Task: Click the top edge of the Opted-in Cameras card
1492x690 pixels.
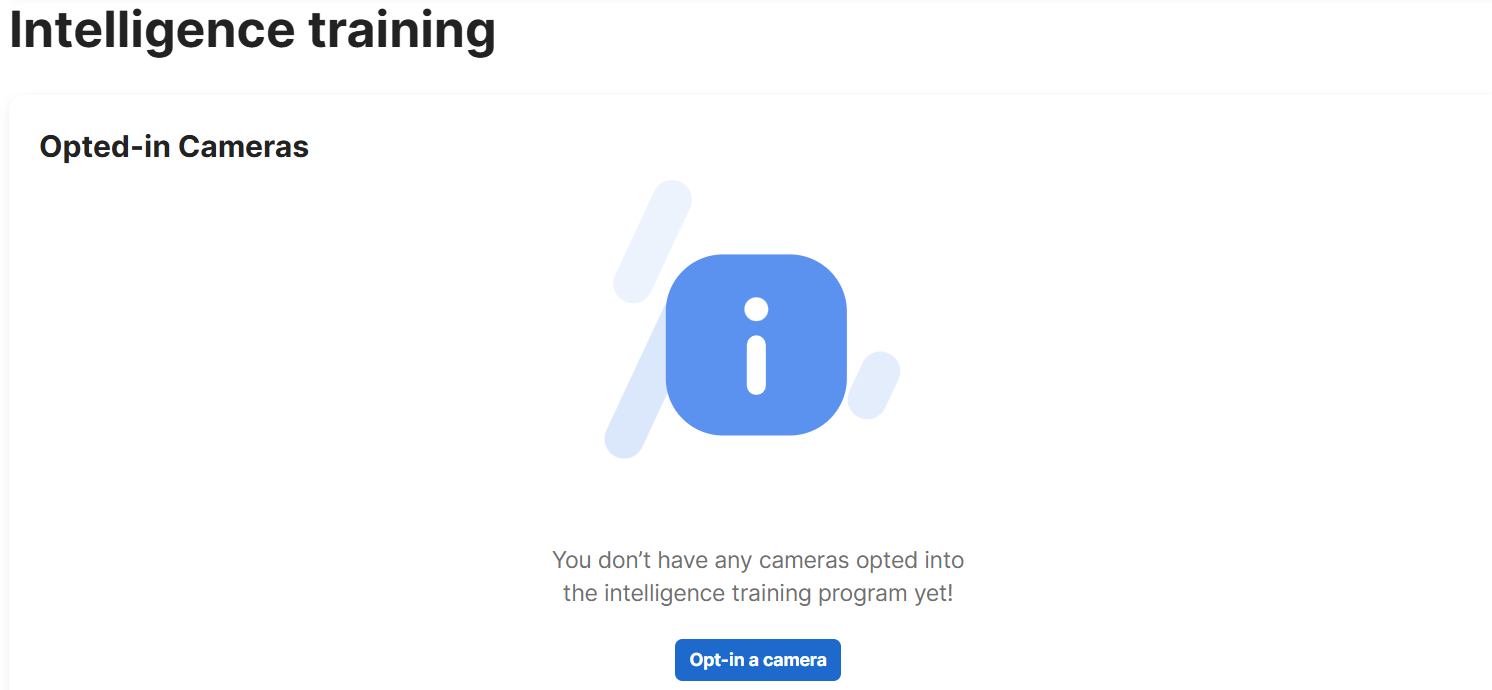Action: tap(750, 96)
